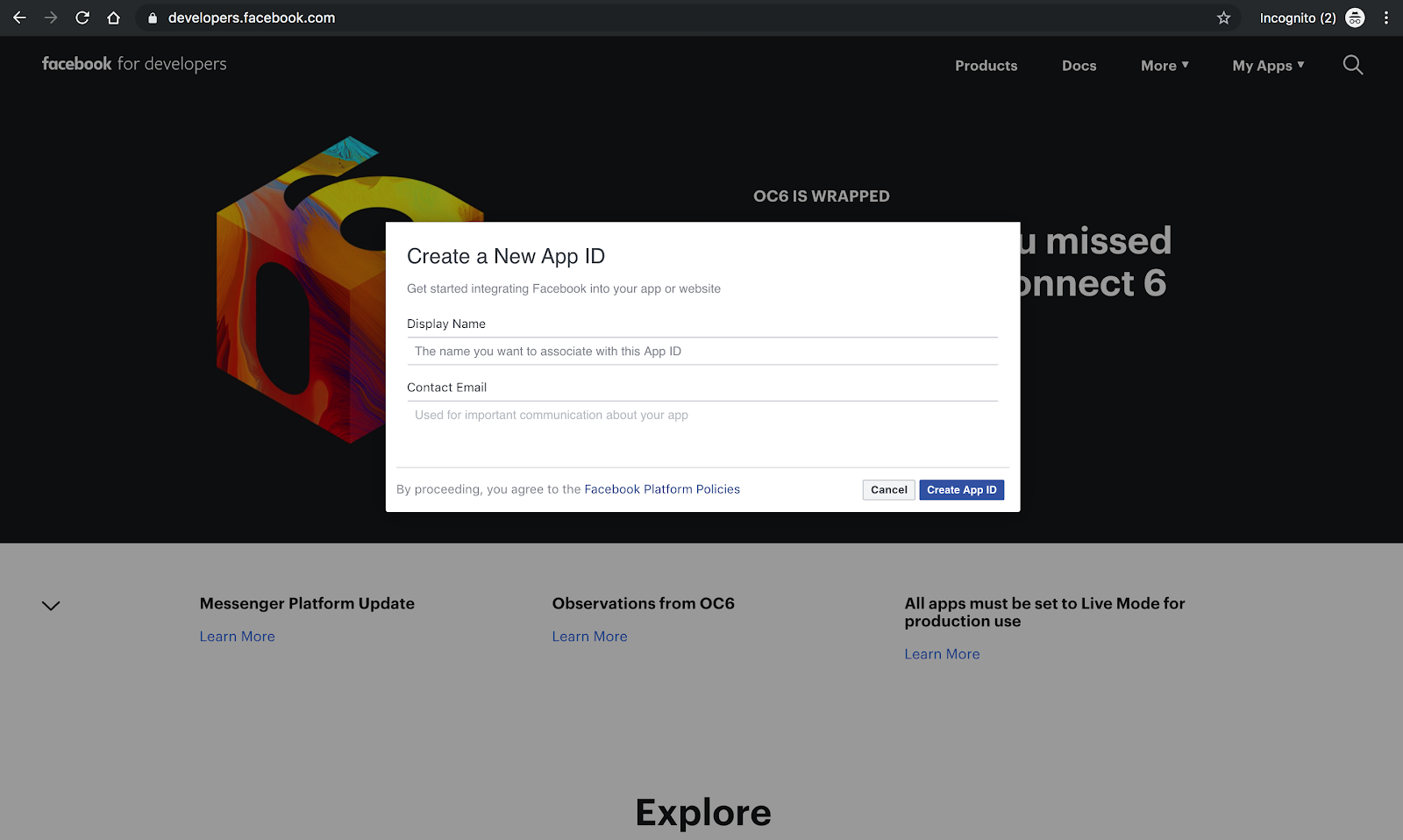
Task: Open the Docs menu item
Action: click(1079, 66)
